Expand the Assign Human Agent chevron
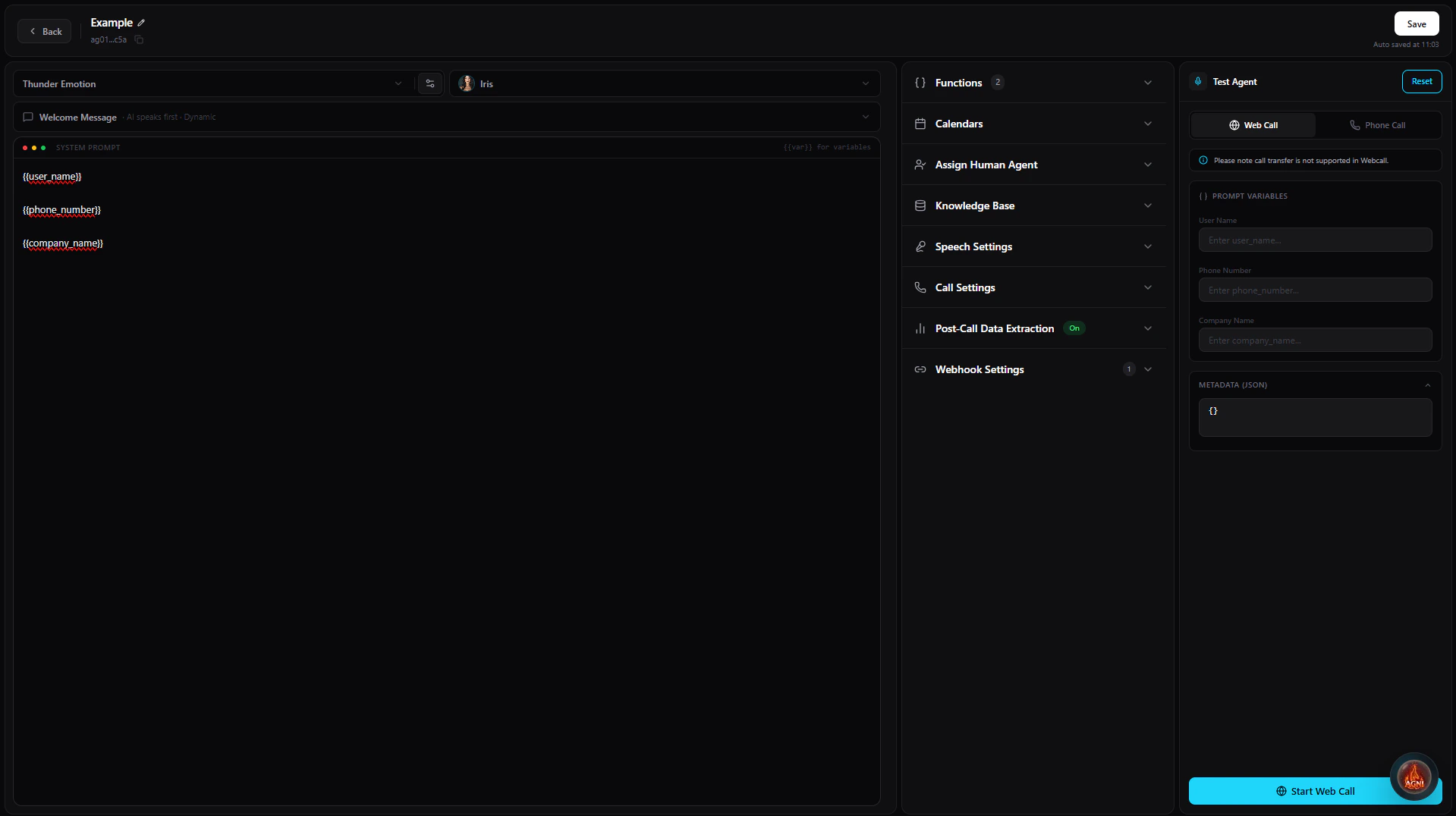This screenshot has width=1456, height=816. click(1148, 165)
